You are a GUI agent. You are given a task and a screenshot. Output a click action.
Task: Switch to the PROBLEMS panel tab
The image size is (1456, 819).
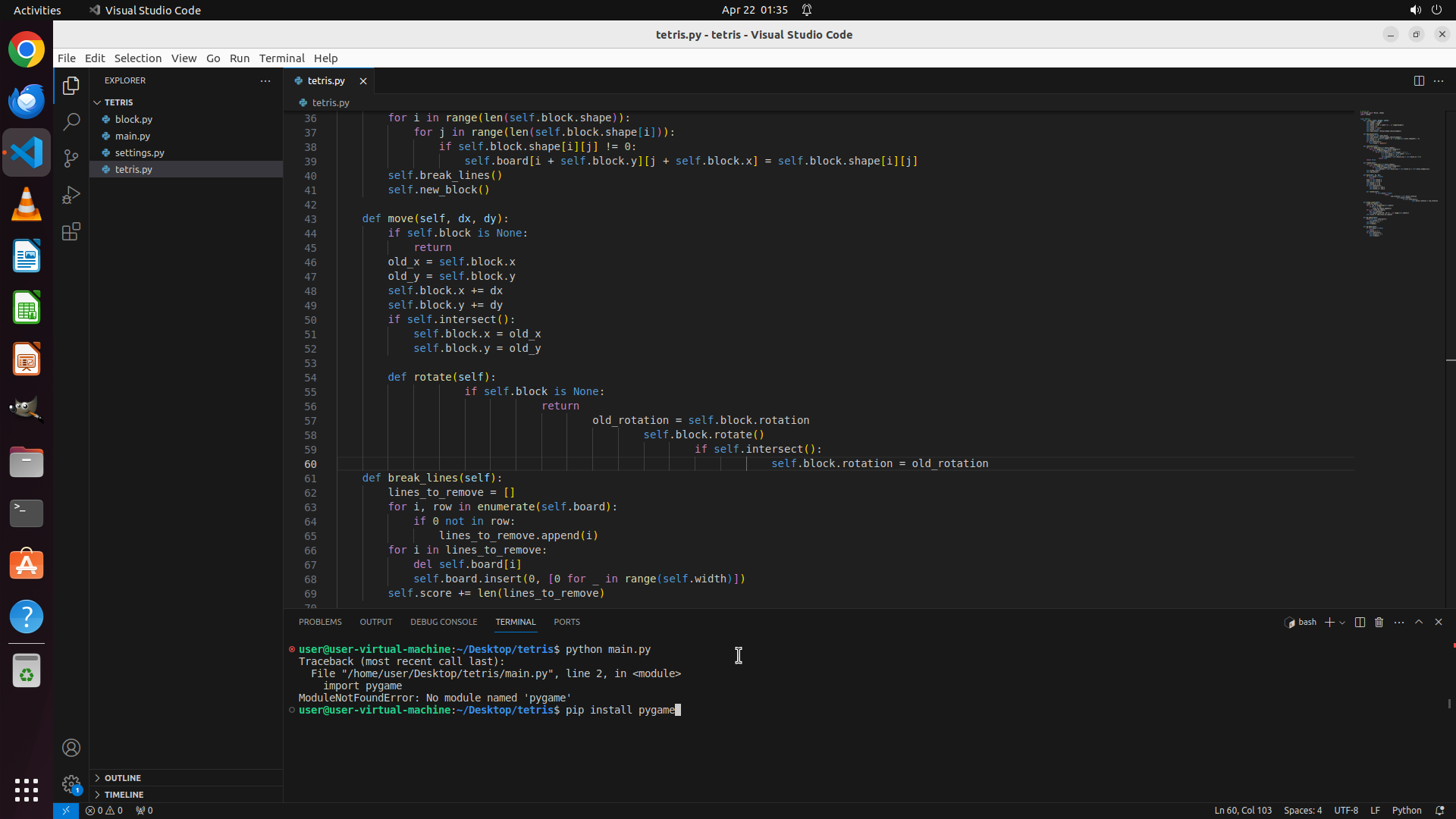[x=320, y=622]
